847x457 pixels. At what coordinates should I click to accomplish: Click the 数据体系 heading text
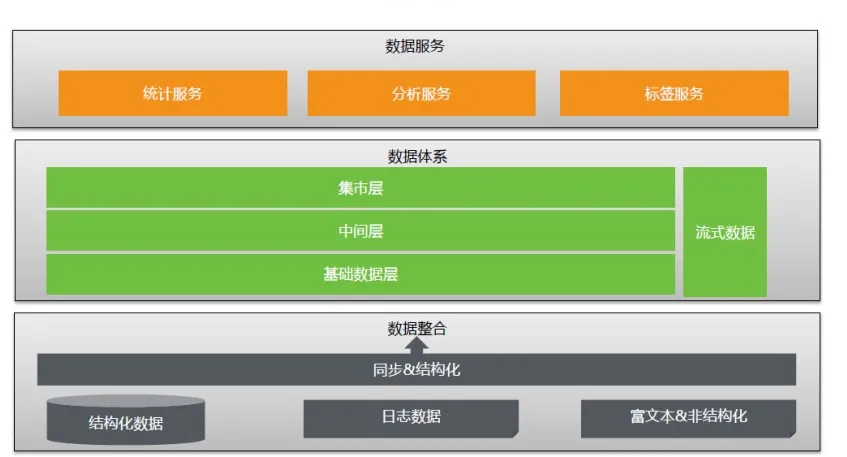coord(417,157)
